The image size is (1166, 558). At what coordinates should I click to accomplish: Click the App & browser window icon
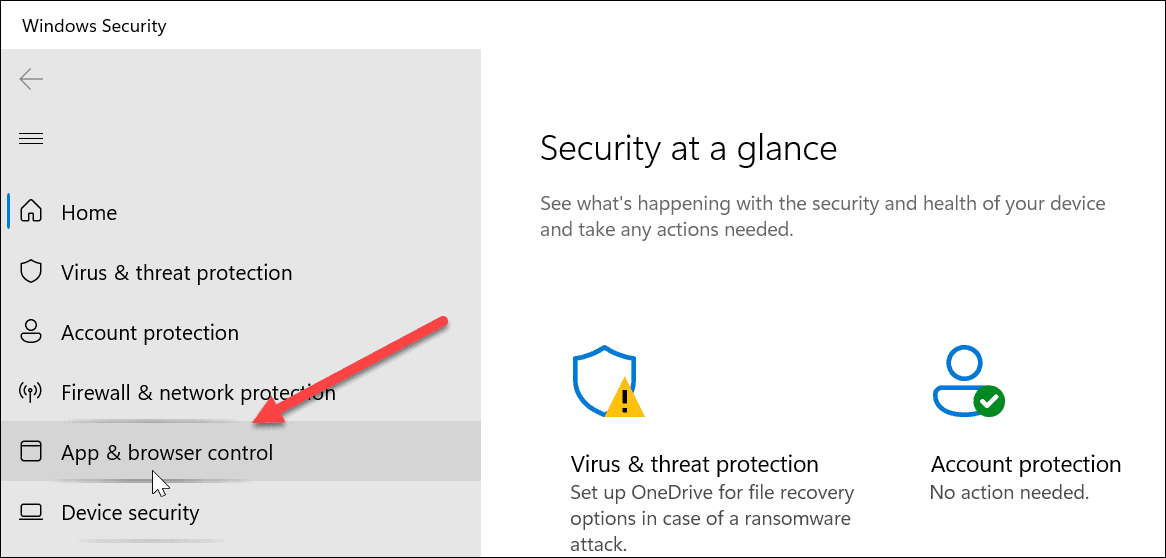32,452
